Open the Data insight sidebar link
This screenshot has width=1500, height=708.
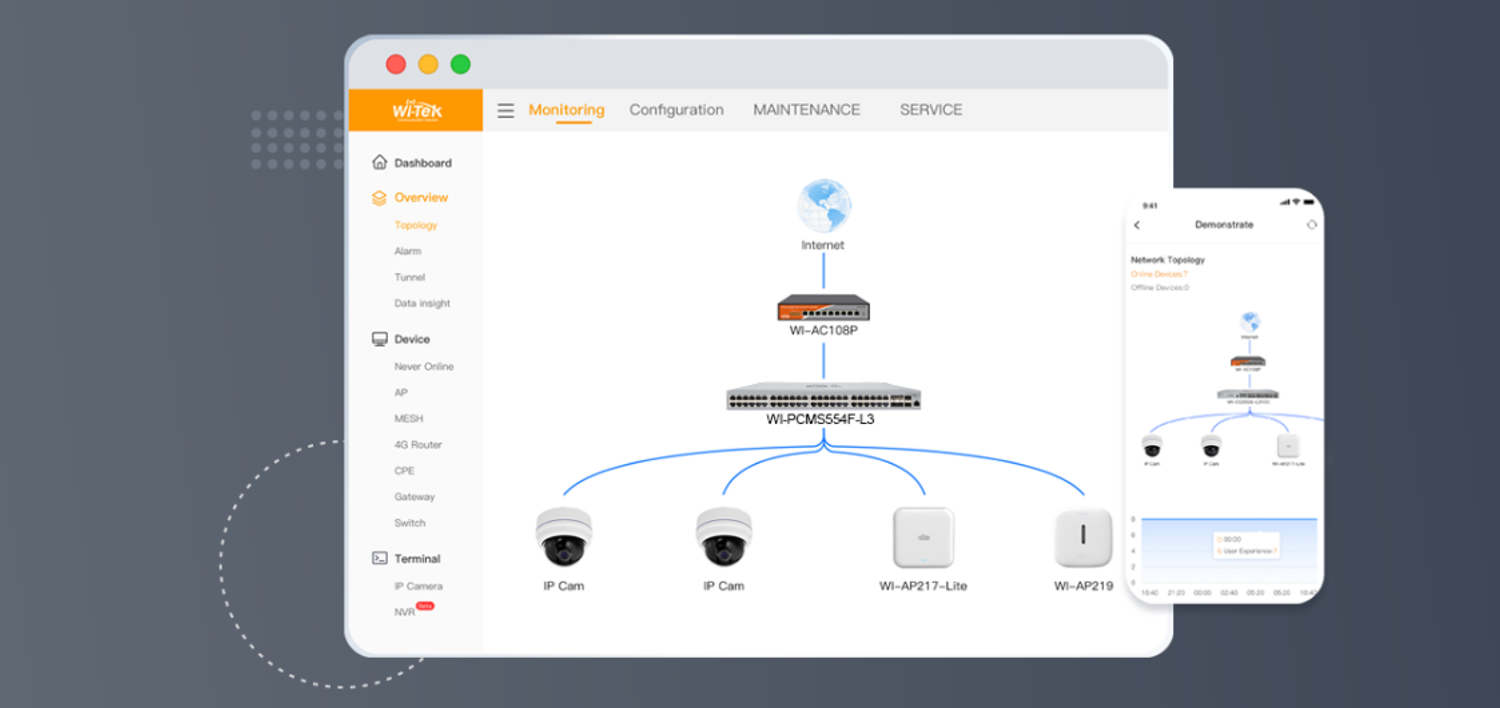click(x=422, y=303)
